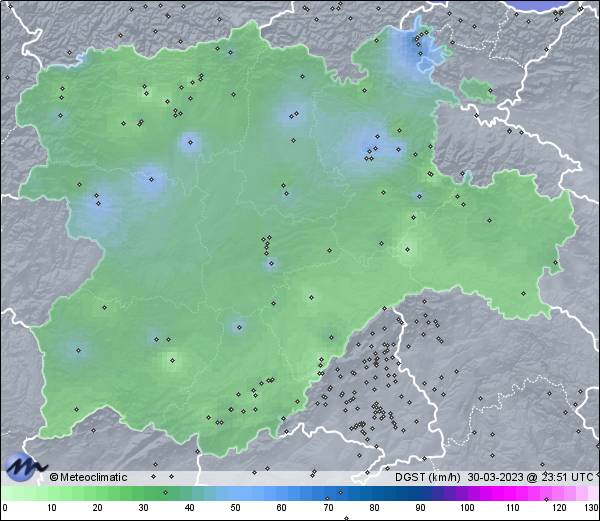600x521 pixels.
Task: Pick the blue color above 60
Action: 282,493
